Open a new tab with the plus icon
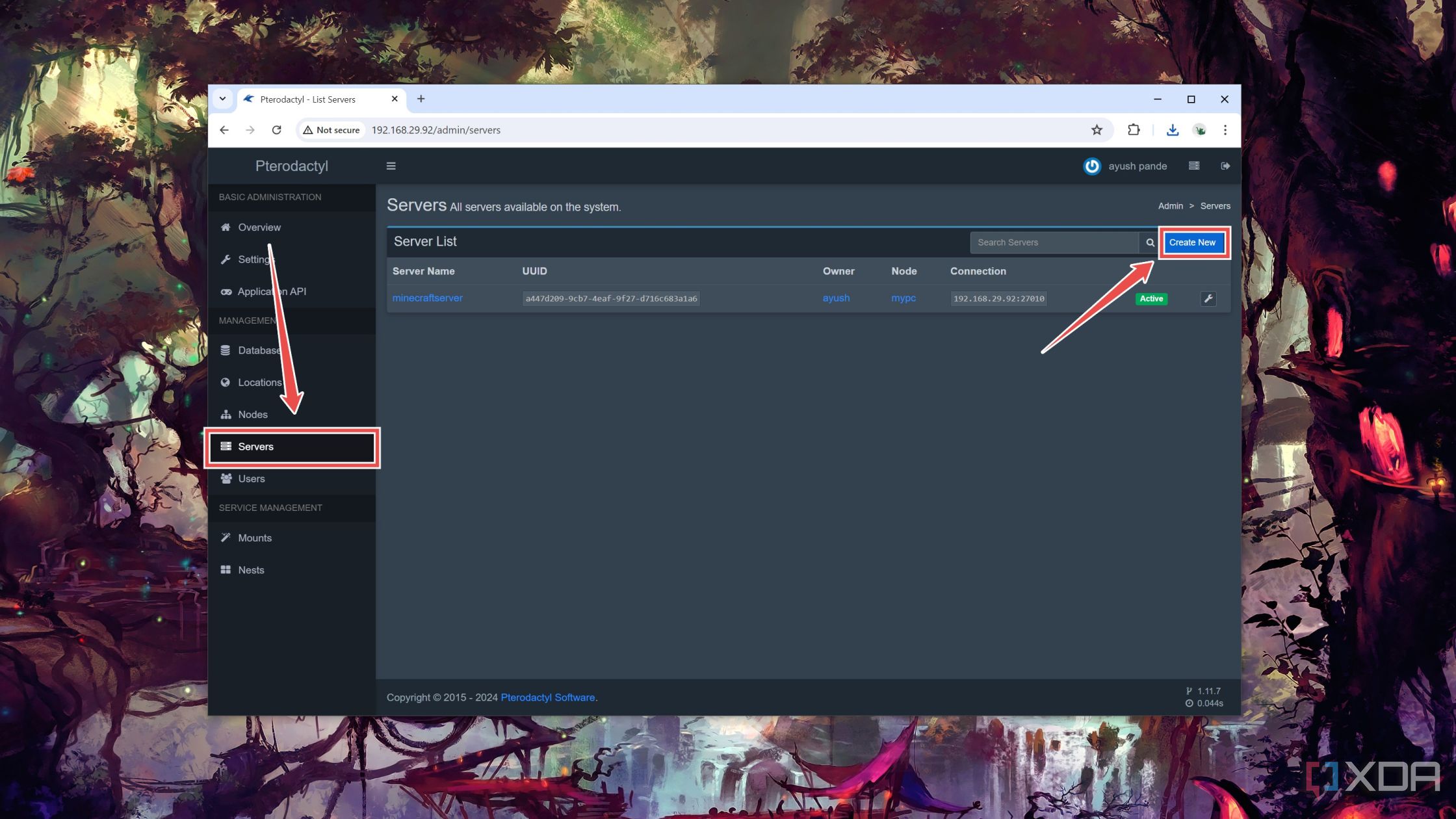The height and width of the screenshot is (819, 1456). [421, 99]
